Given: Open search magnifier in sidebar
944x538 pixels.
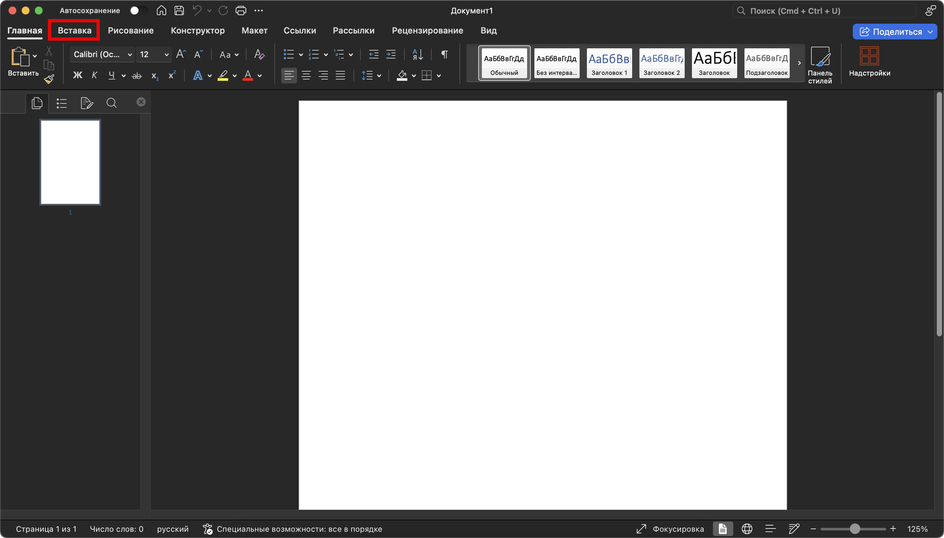Looking at the screenshot, I should pos(111,103).
